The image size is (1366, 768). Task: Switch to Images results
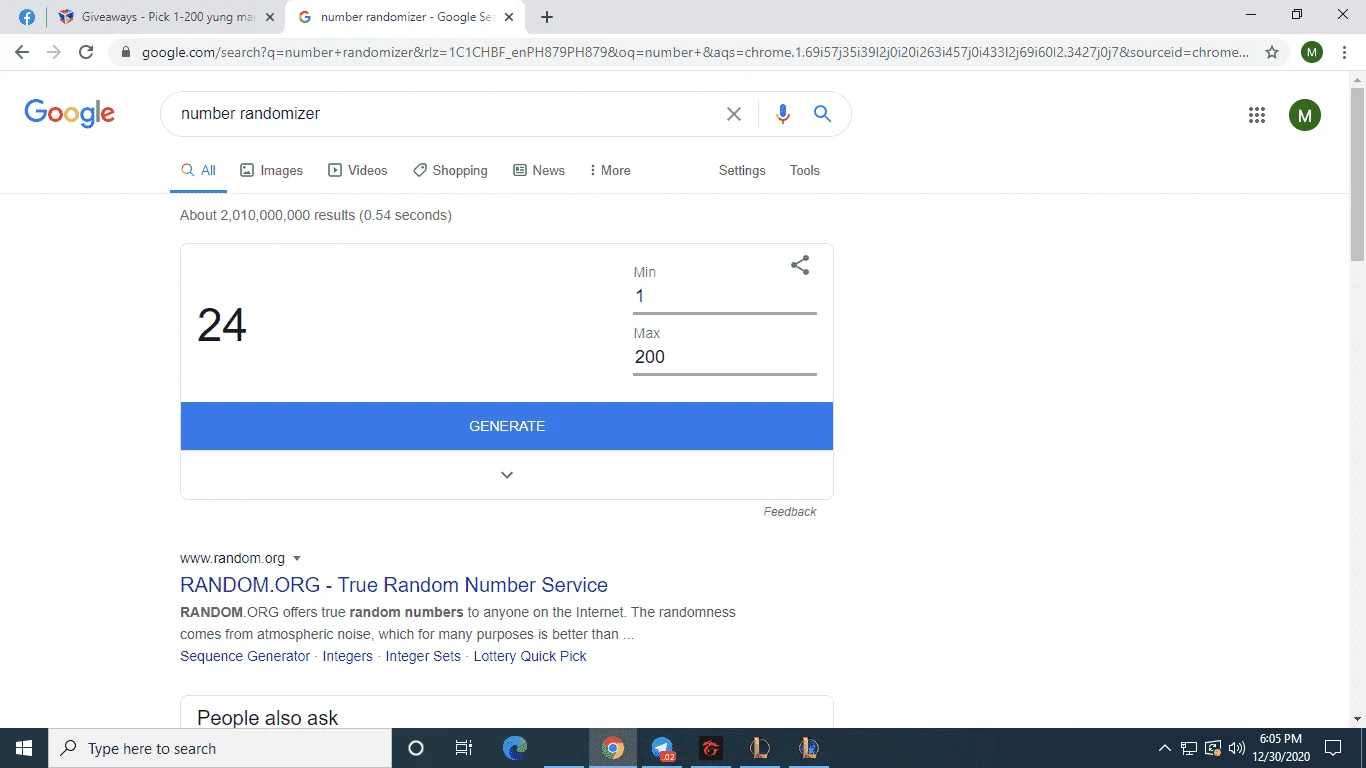point(271,171)
